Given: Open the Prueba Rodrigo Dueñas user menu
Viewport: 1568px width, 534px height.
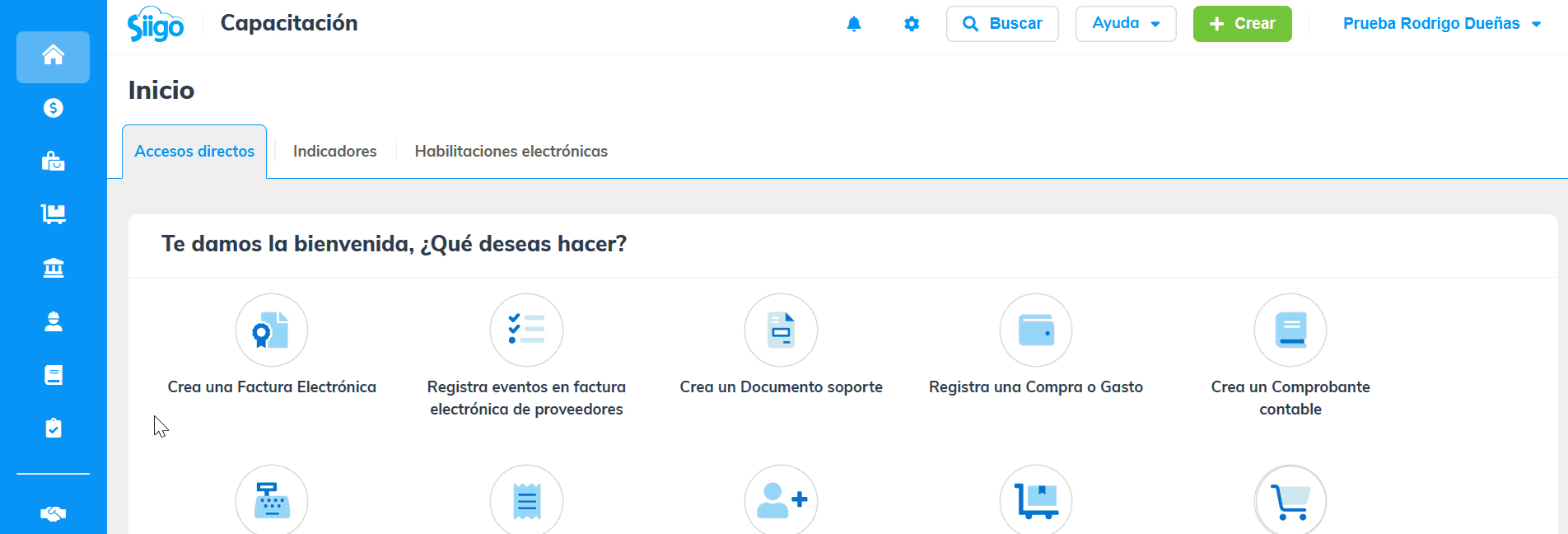Looking at the screenshot, I should (x=1441, y=24).
